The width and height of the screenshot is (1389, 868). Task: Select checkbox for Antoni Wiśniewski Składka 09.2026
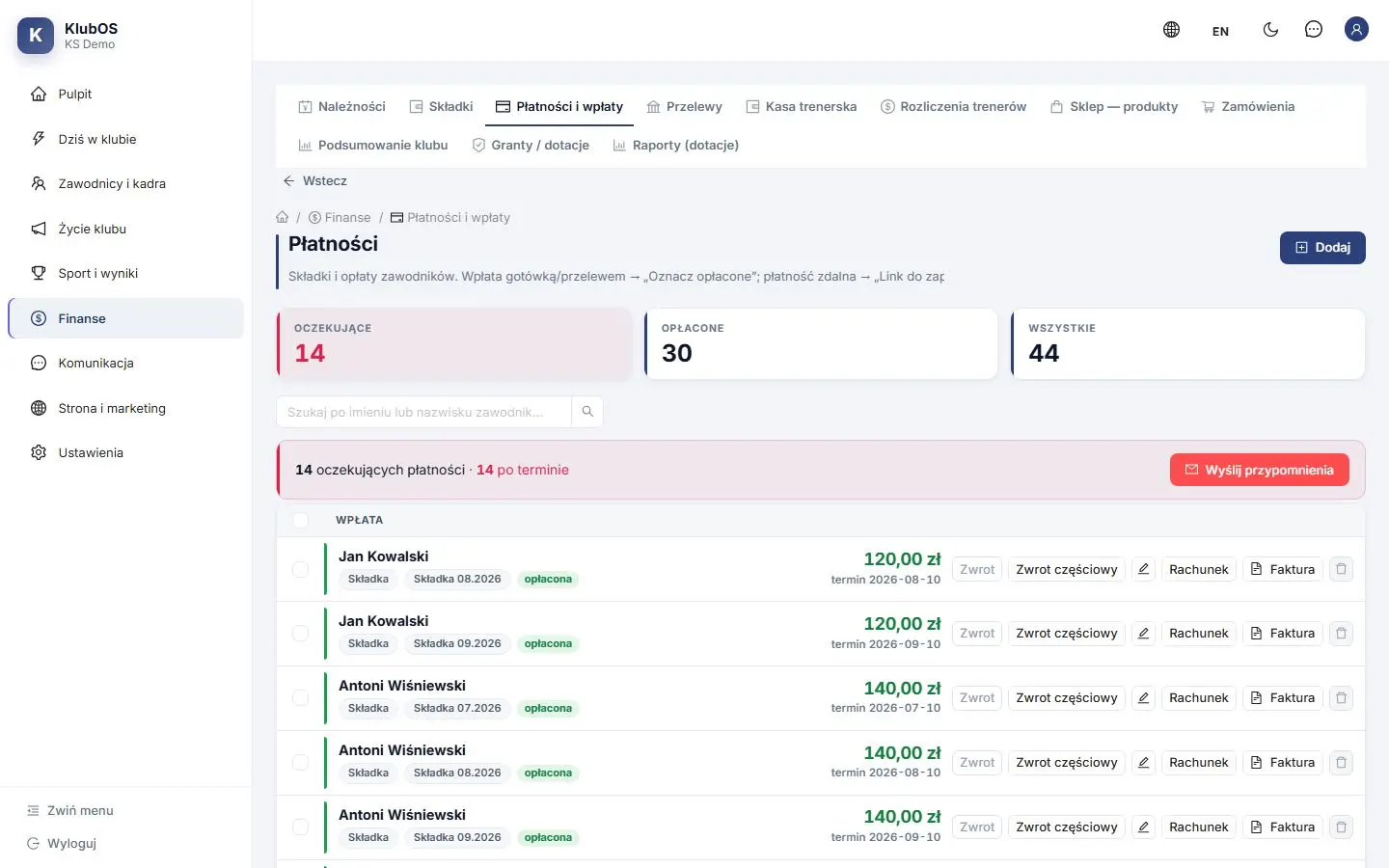coord(300,827)
